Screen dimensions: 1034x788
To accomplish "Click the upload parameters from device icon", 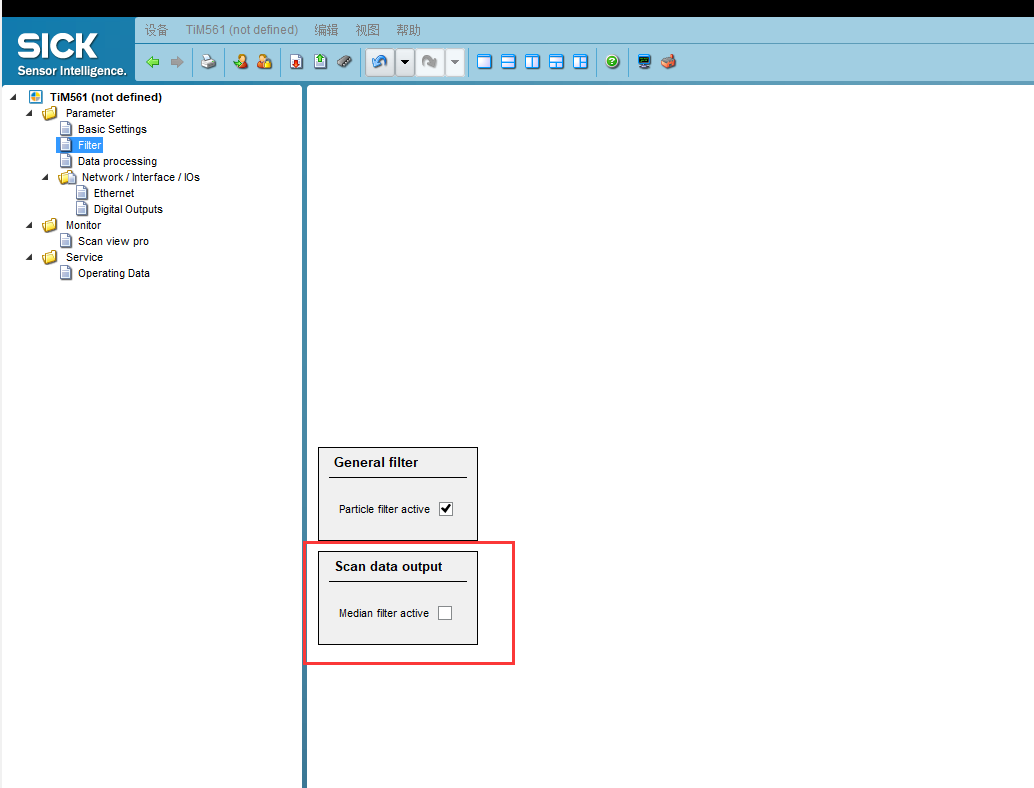I will pos(320,61).
